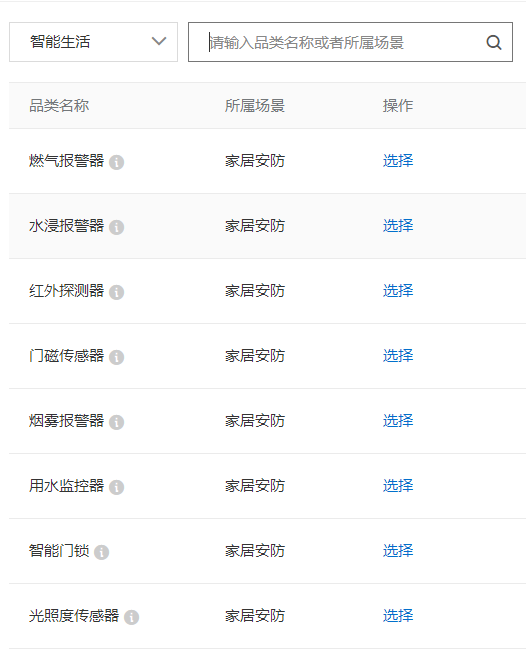The width and height of the screenshot is (526, 653).
Task: Show info icon for 用水监控器
Action: (117, 487)
